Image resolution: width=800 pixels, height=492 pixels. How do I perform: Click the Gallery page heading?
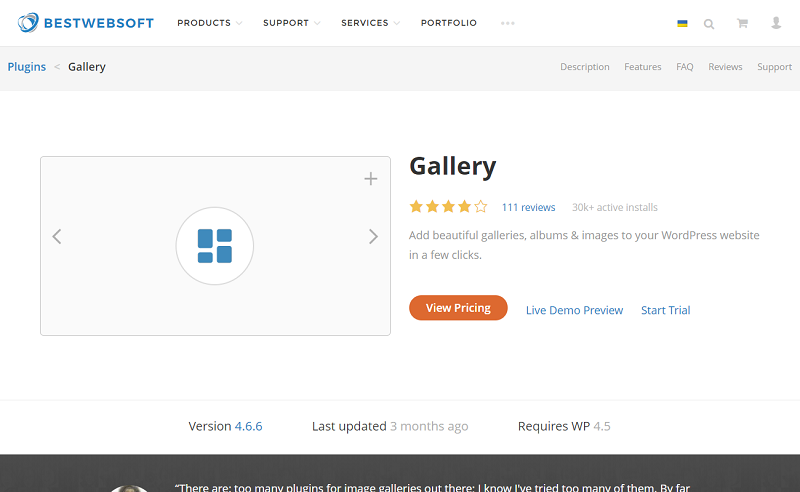pos(453,166)
